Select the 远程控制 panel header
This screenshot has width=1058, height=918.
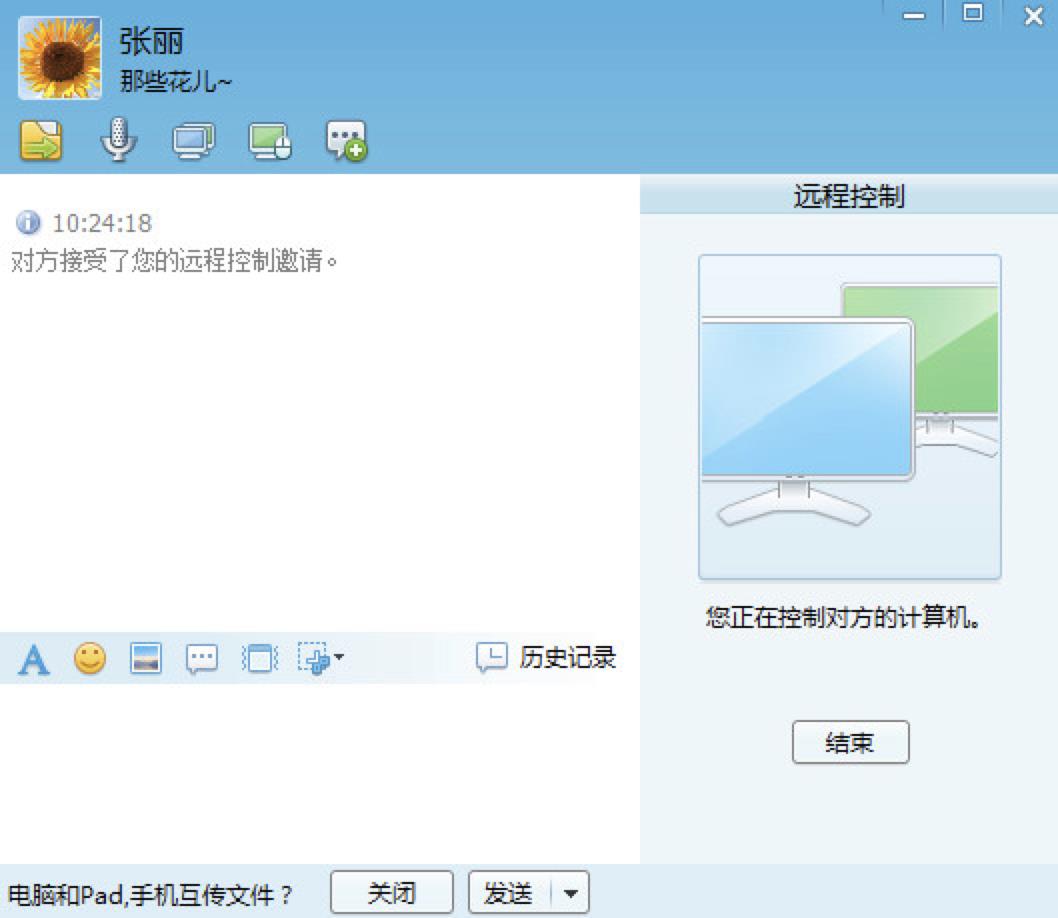[849, 196]
